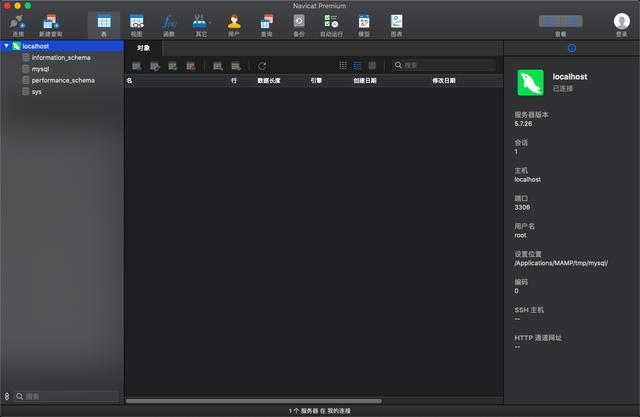
Task: Click the SSH 主机 label
Action: pos(529,310)
